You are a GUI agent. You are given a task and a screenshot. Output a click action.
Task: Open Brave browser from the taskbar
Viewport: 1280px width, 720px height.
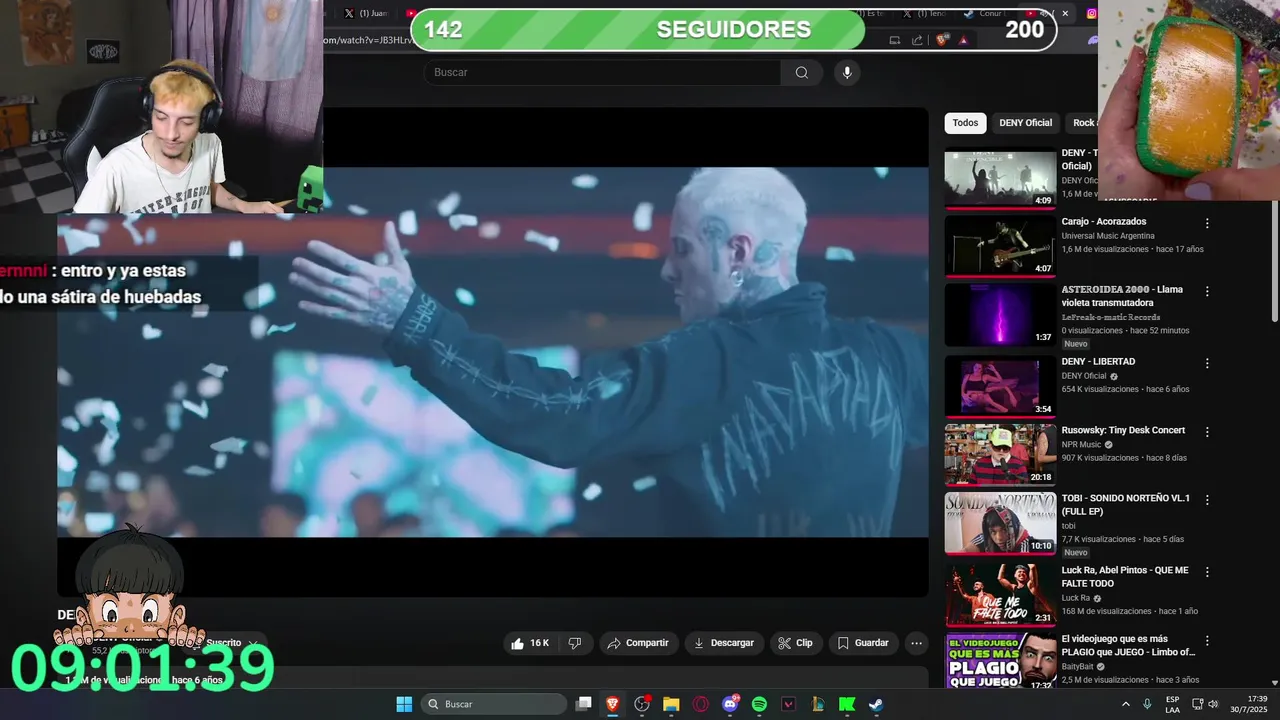pyautogui.click(x=613, y=704)
